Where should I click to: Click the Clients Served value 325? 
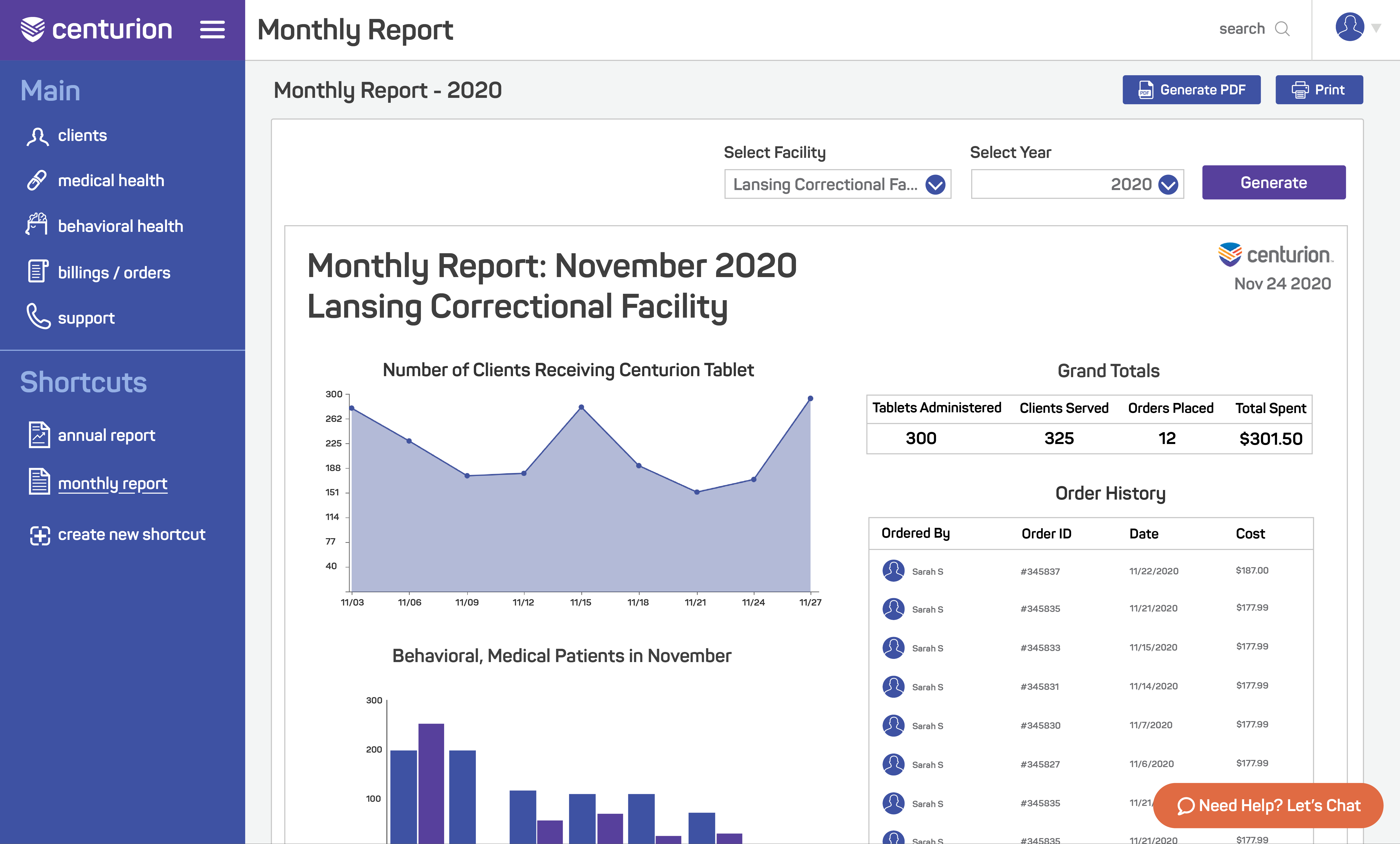(x=1059, y=438)
